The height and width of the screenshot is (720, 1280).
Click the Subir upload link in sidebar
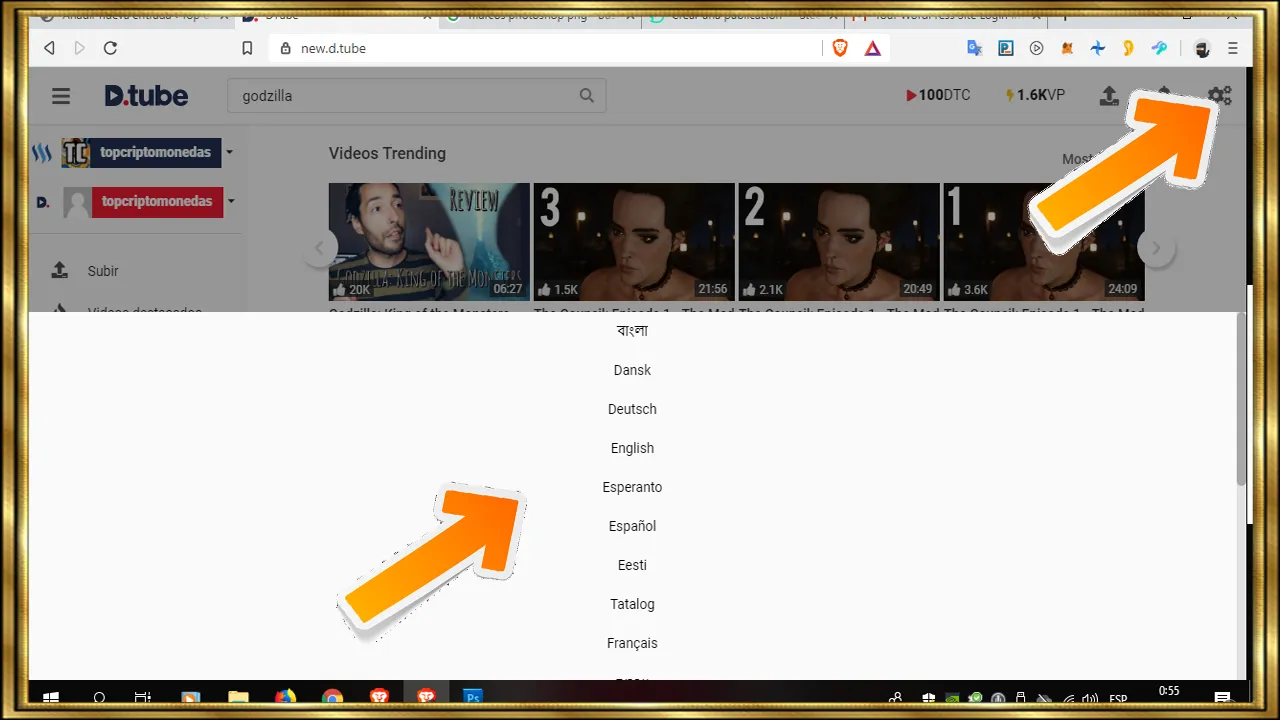pos(103,271)
